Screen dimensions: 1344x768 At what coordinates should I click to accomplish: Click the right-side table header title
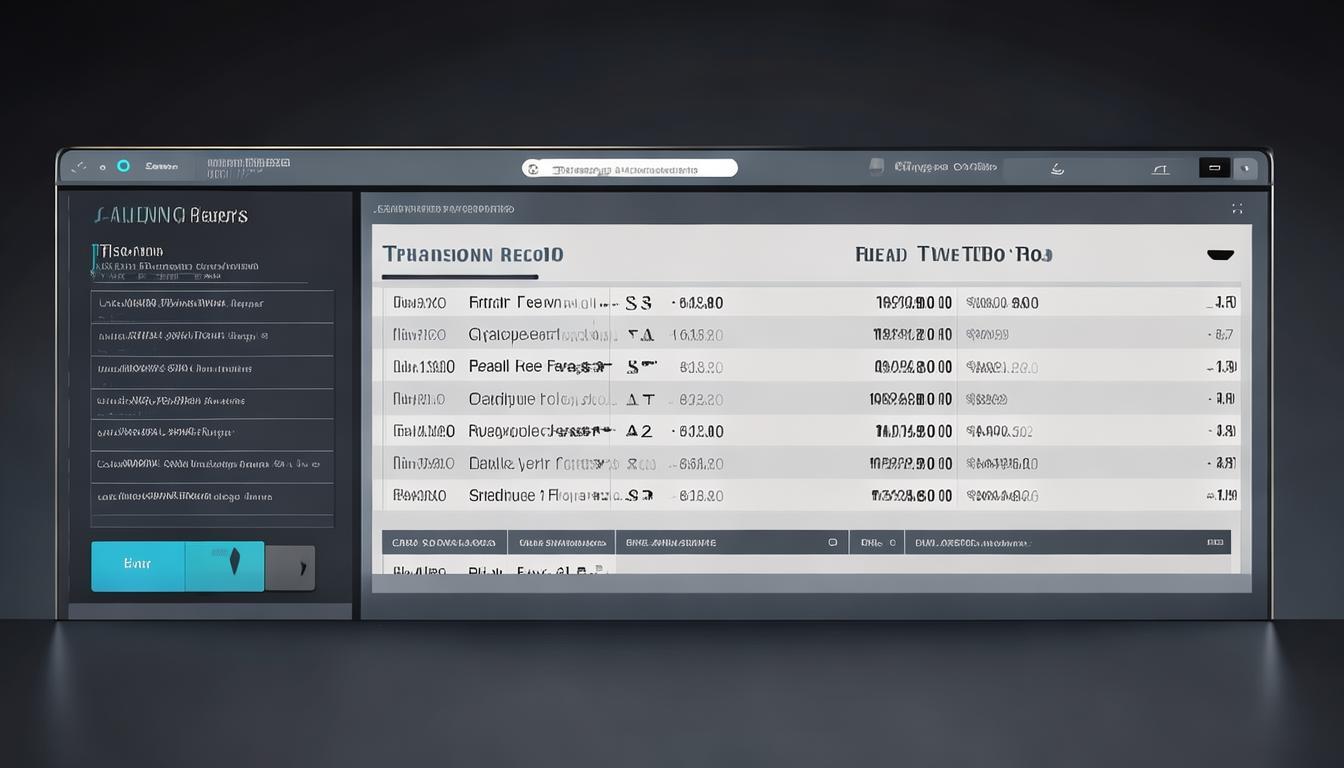(x=953, y=255)
